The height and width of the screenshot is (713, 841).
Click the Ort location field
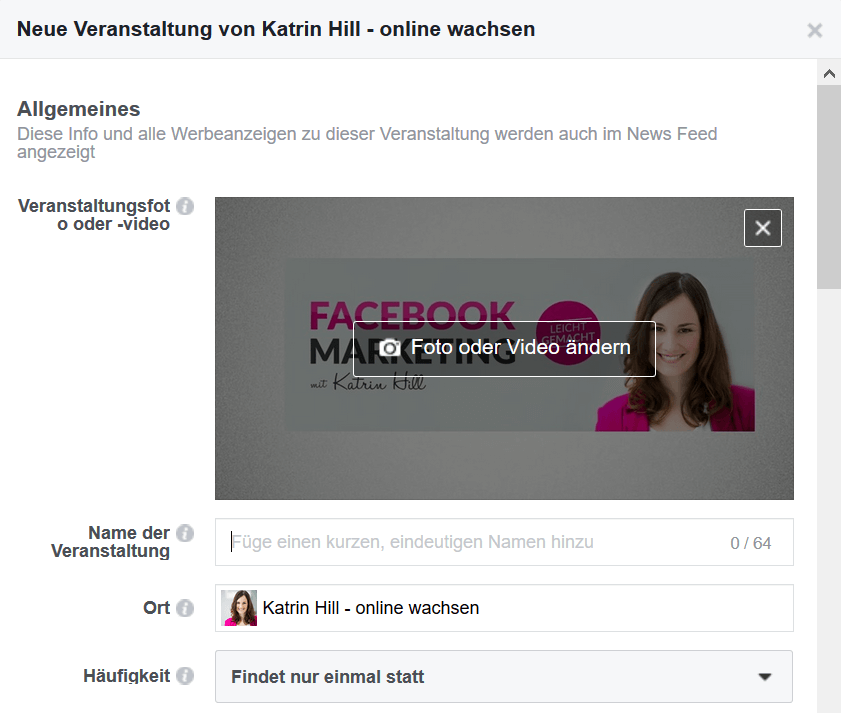[504, 608]
